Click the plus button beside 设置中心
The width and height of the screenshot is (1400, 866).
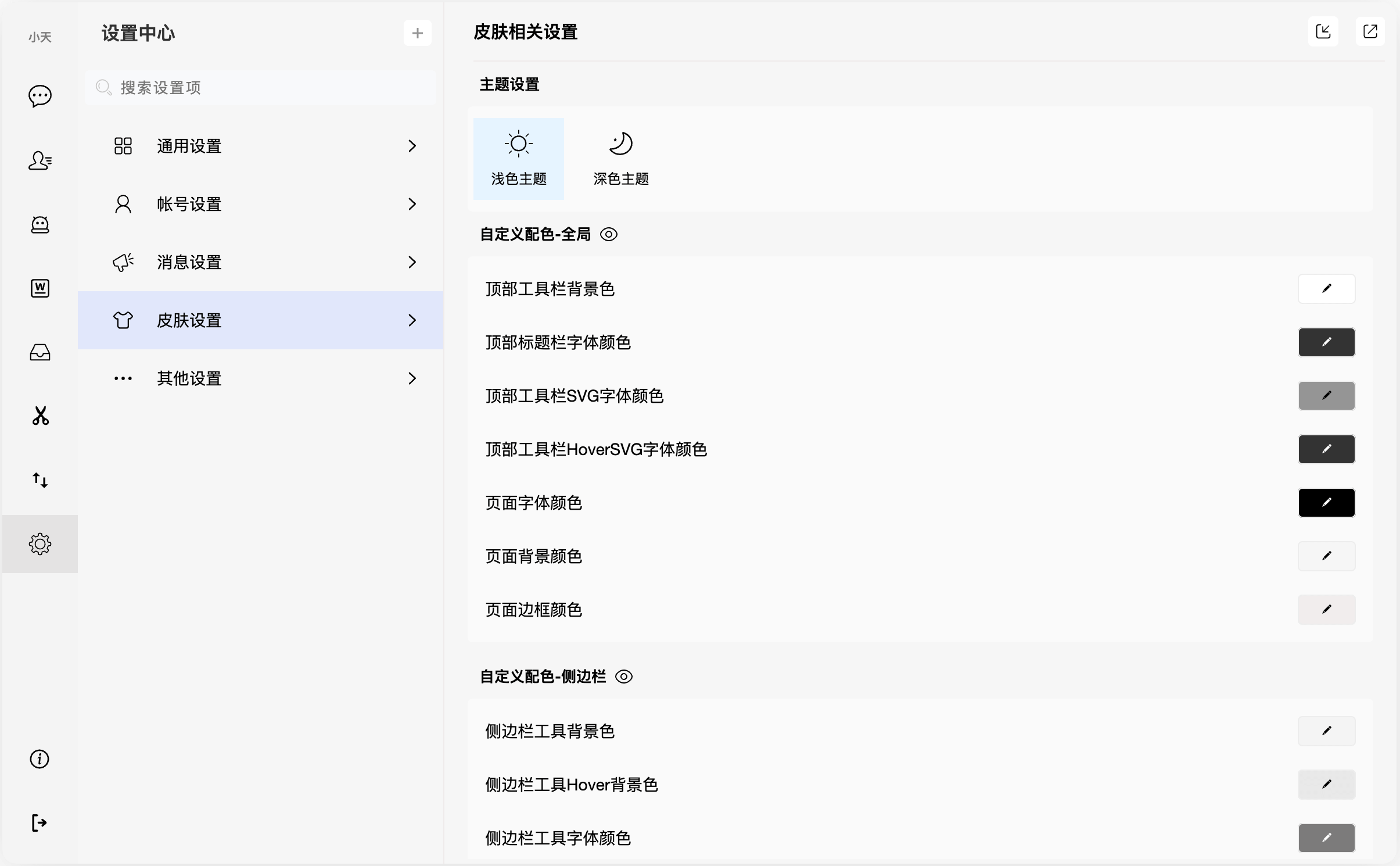point(418,33)
